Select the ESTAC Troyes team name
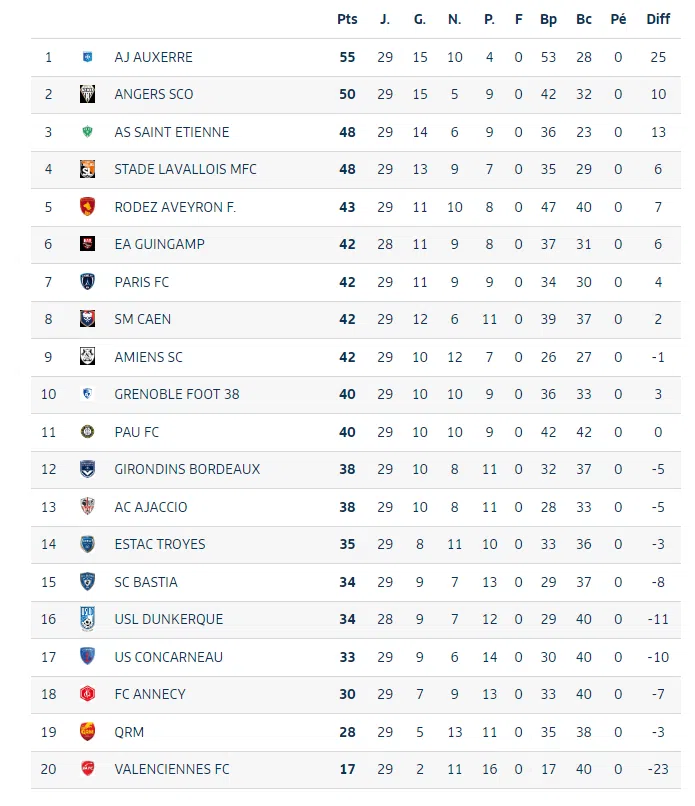Viewport: 695px width, 806px height. point(160,544)
